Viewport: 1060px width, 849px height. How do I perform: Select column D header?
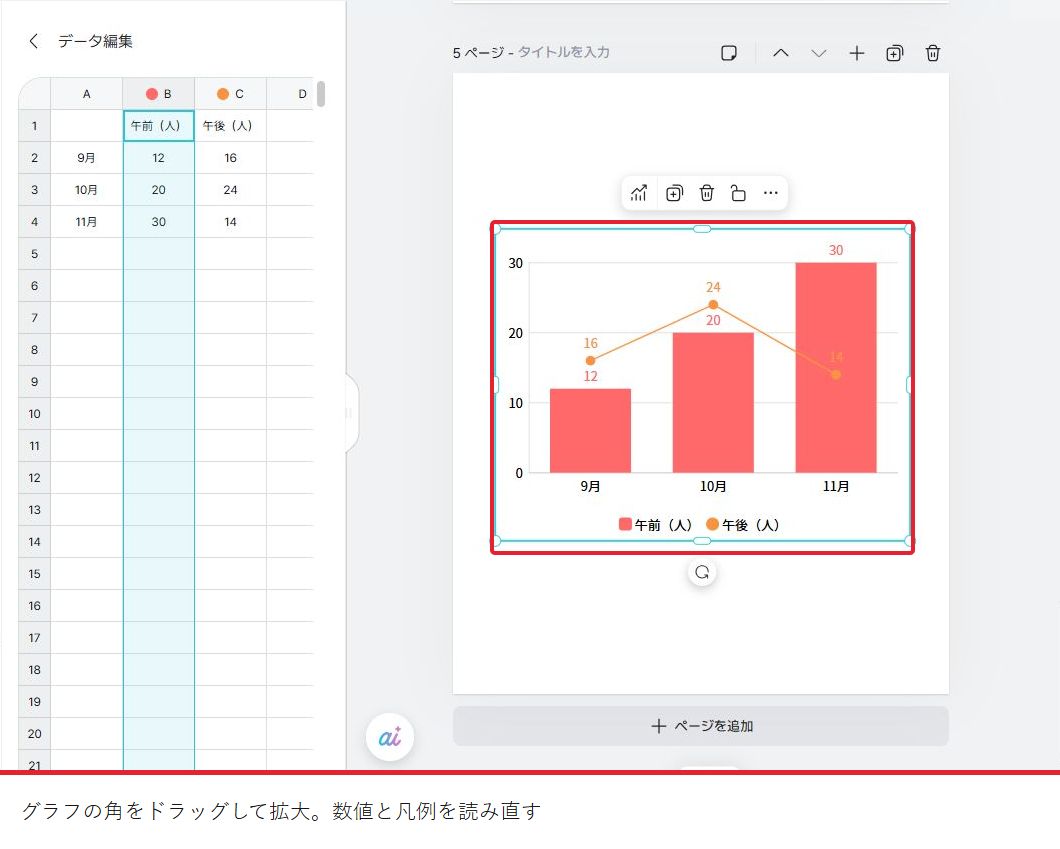tap(291, 94)
